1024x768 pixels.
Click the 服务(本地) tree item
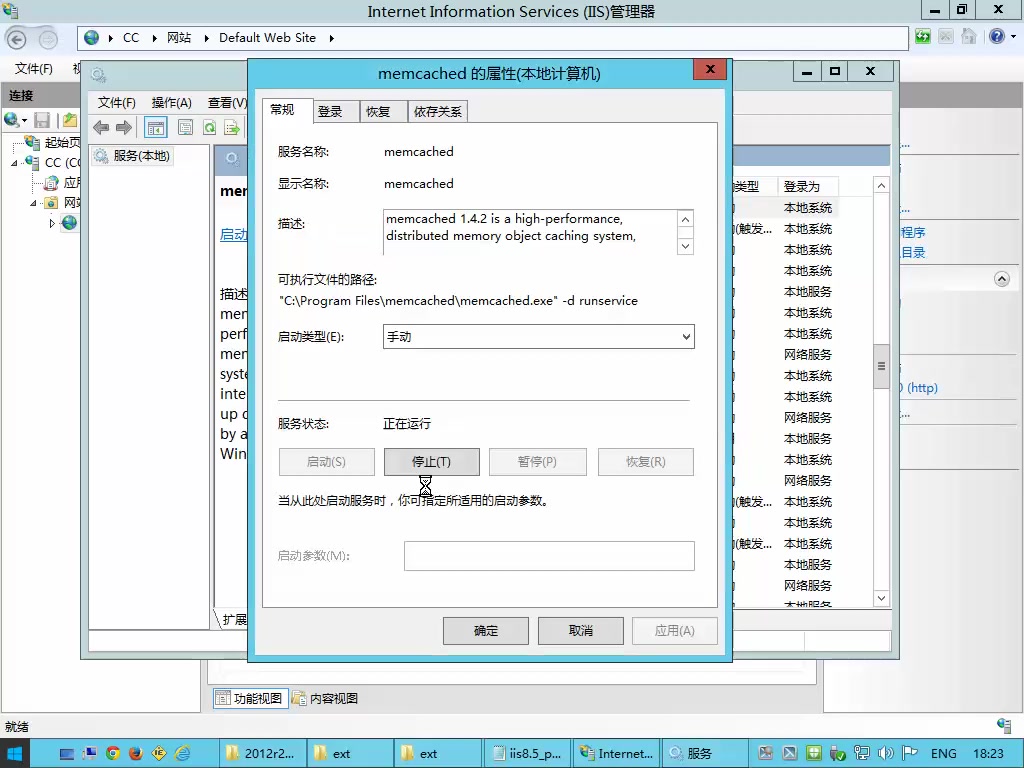click(133, 155)
